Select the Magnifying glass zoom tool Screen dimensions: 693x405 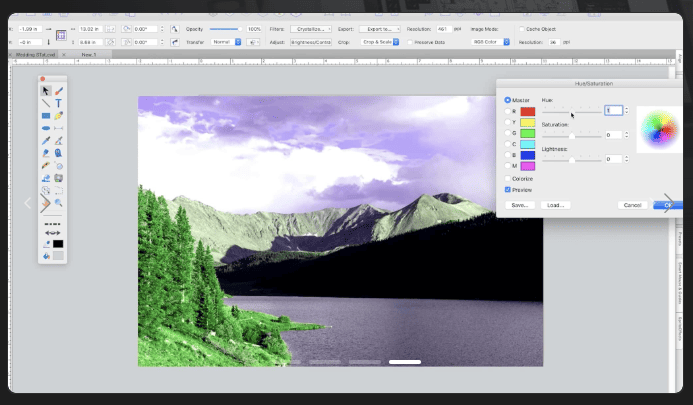58,203
